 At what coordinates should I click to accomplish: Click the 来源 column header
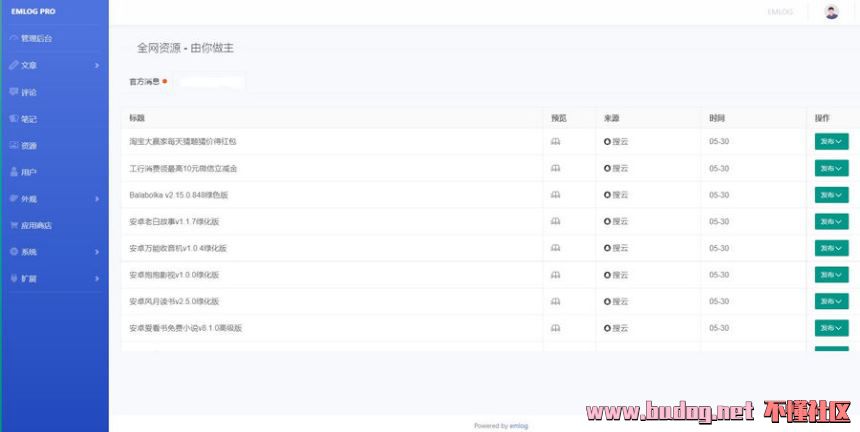click(x=612, y=118)
